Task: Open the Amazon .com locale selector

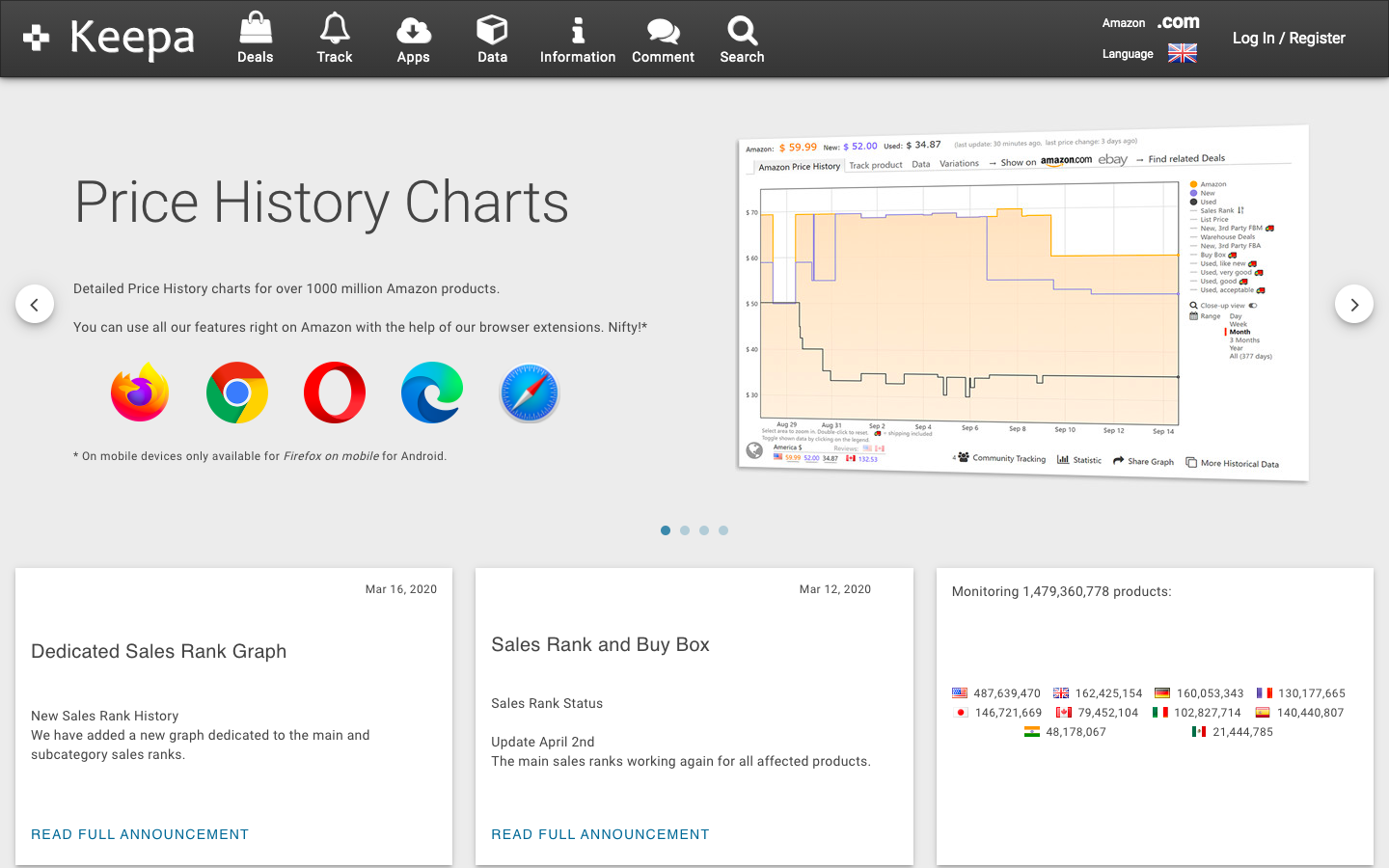Action: 1179,22
